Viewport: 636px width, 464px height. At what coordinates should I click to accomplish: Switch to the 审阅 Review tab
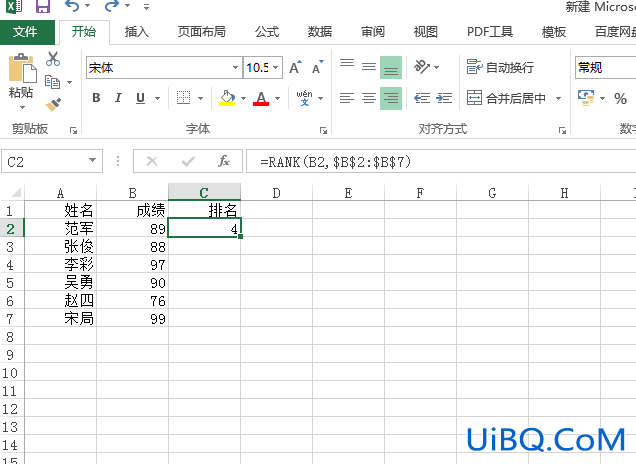click(x=373, y=32)
